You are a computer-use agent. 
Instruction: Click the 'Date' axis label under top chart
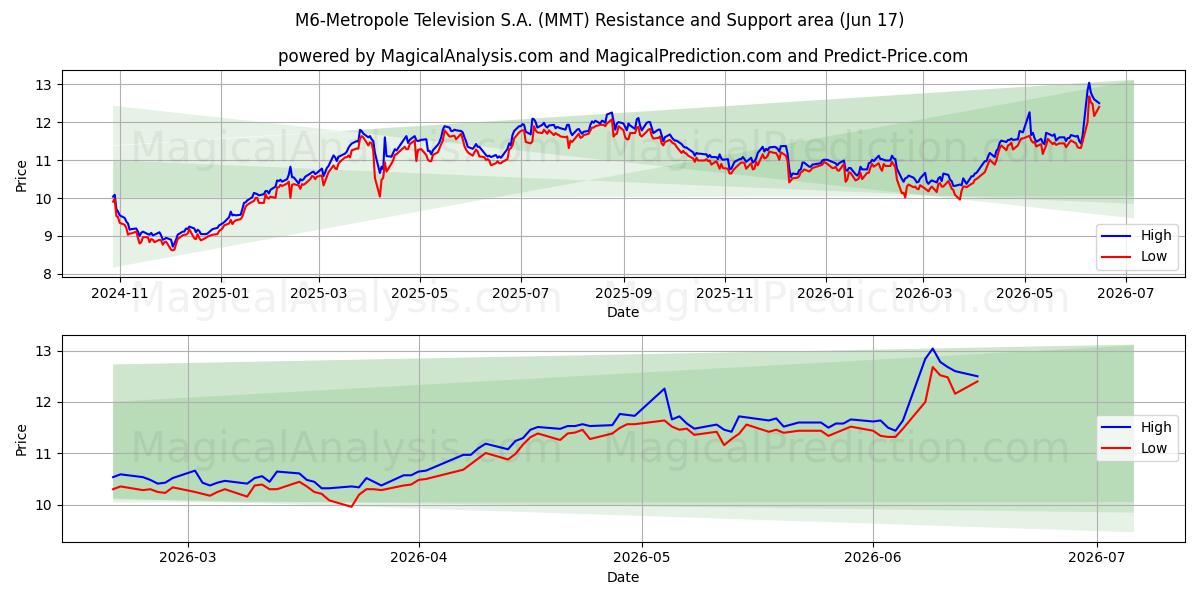click(x=623, y=313)
